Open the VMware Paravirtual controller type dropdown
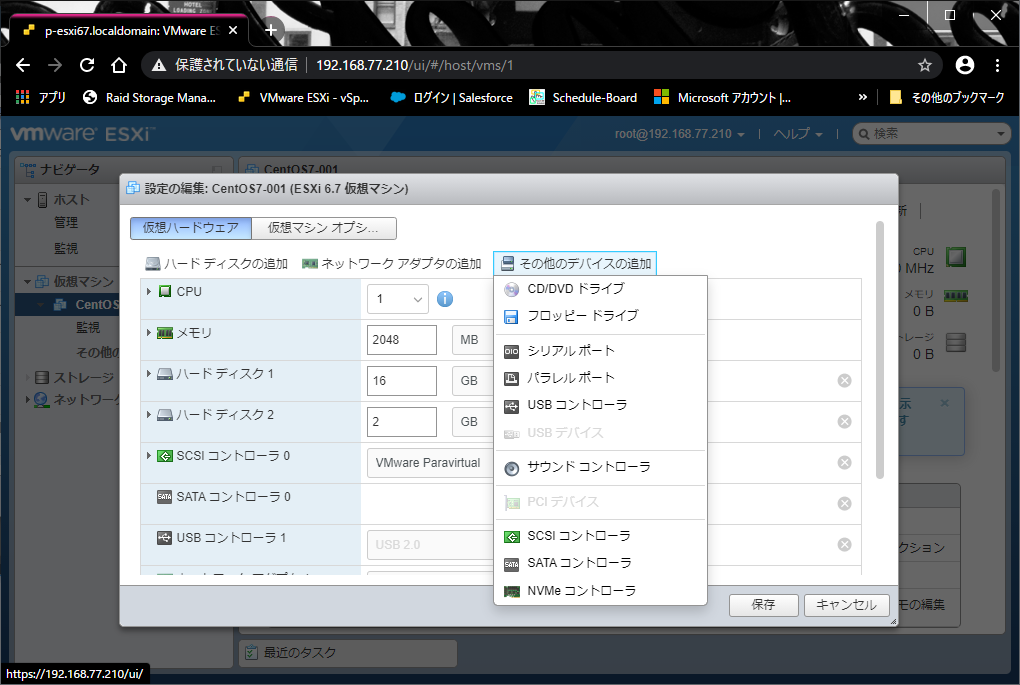Image resolution: width=1020 pixels, height=685 pixels. point(431,463)
